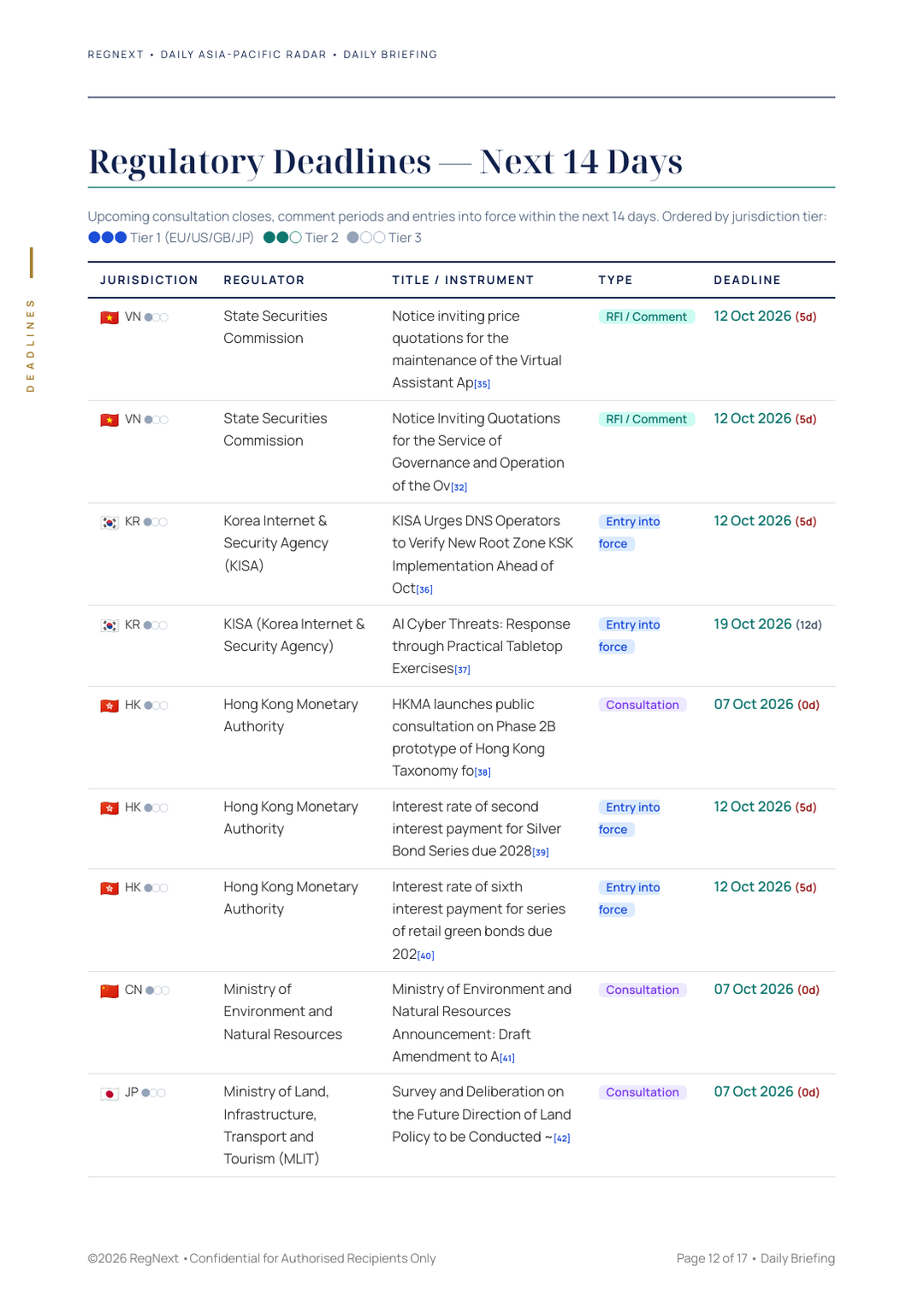Image resolution: width=924 pixels, height=1307 pixels.
Task: Click the 07 Oct 2026 deadline in the HKMA consultation row
Action: pos(767,705)
